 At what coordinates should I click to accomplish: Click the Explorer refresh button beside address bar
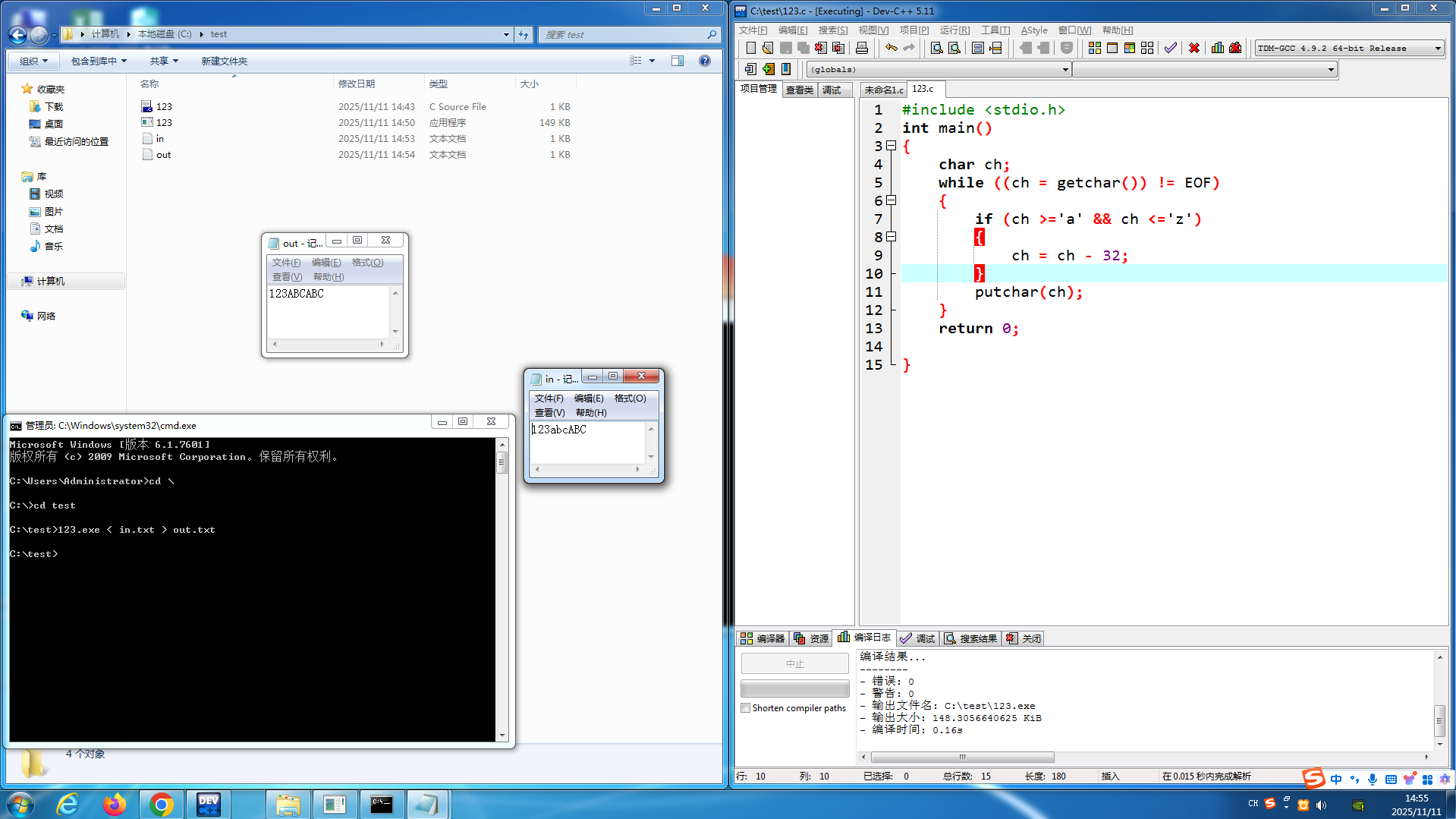524,34
